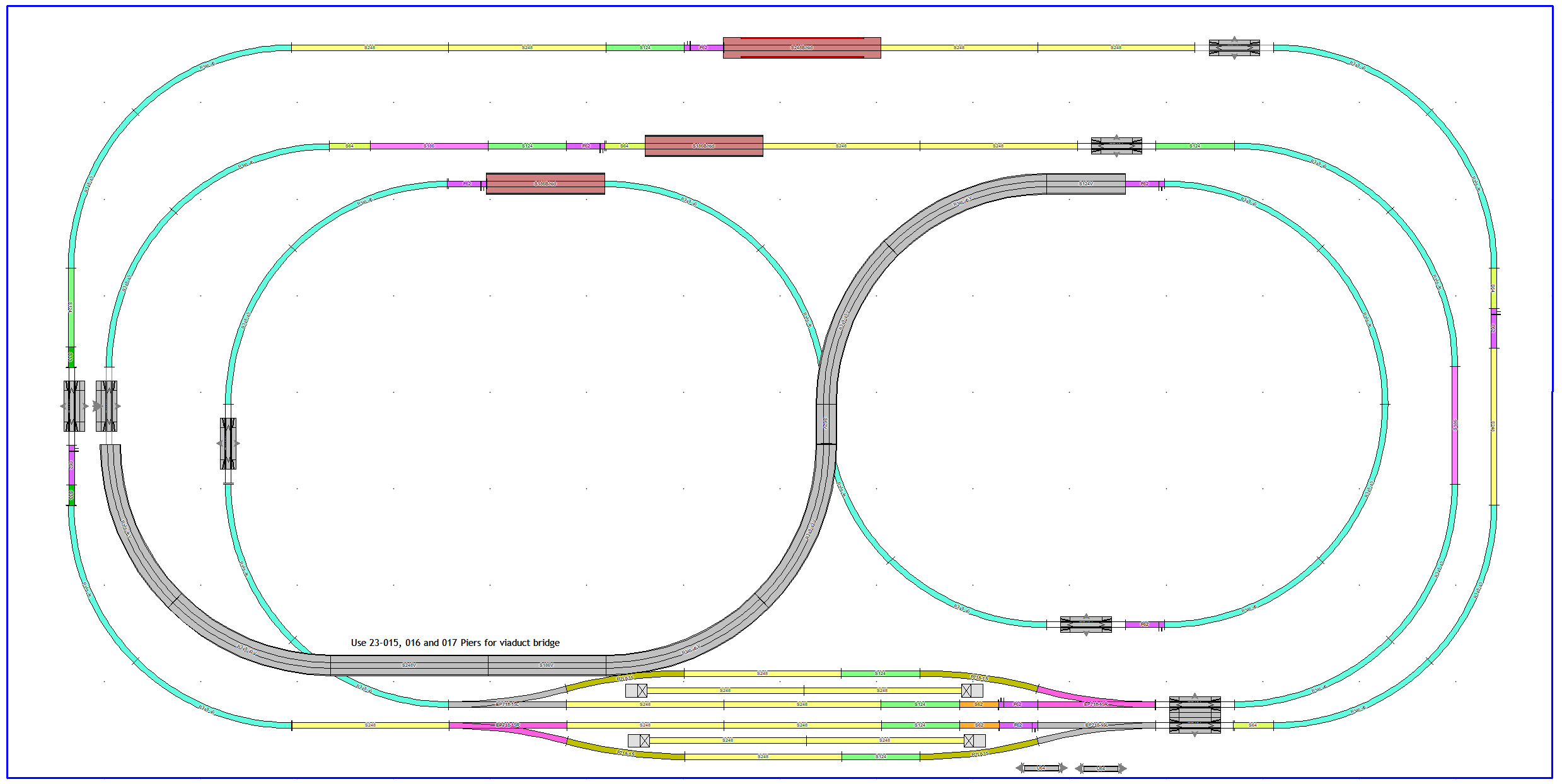
Task: Select the red platform on the inner left oval
Action: click(x=545, y=184)
